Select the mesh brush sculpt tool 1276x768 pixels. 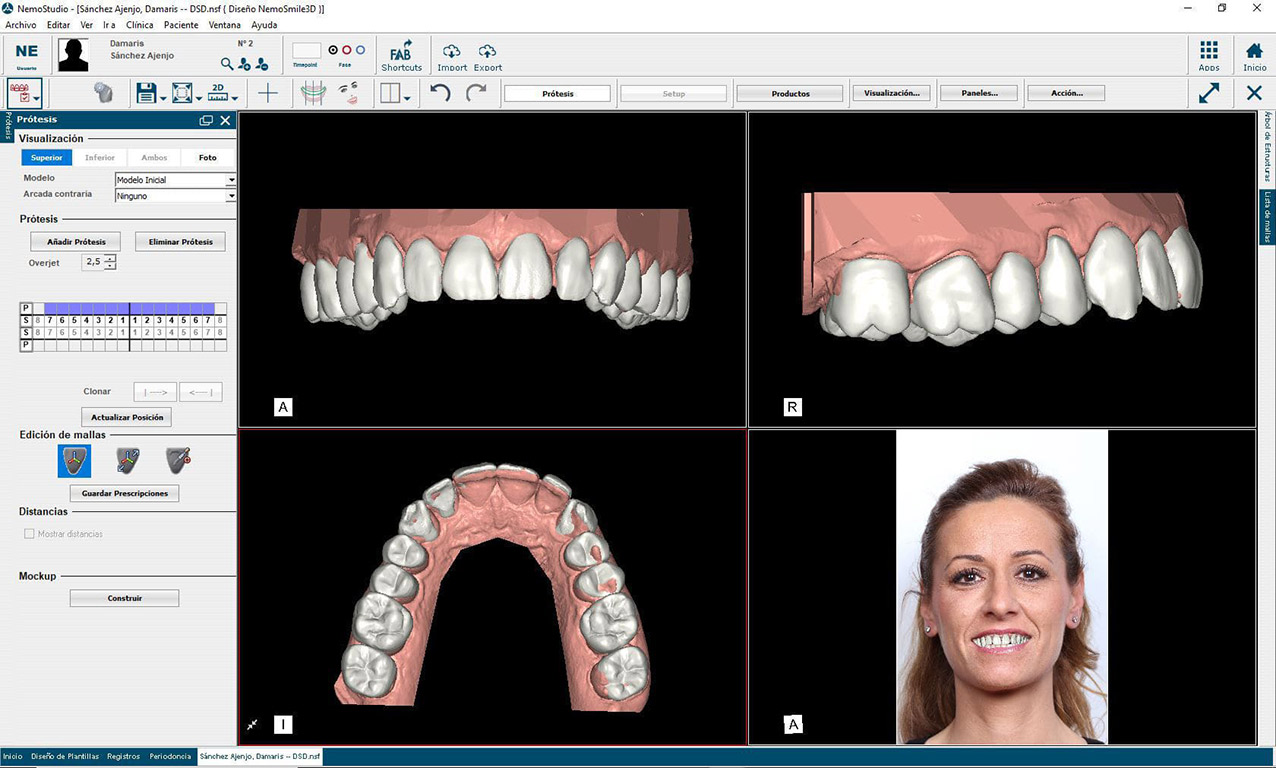coord(178,461)
